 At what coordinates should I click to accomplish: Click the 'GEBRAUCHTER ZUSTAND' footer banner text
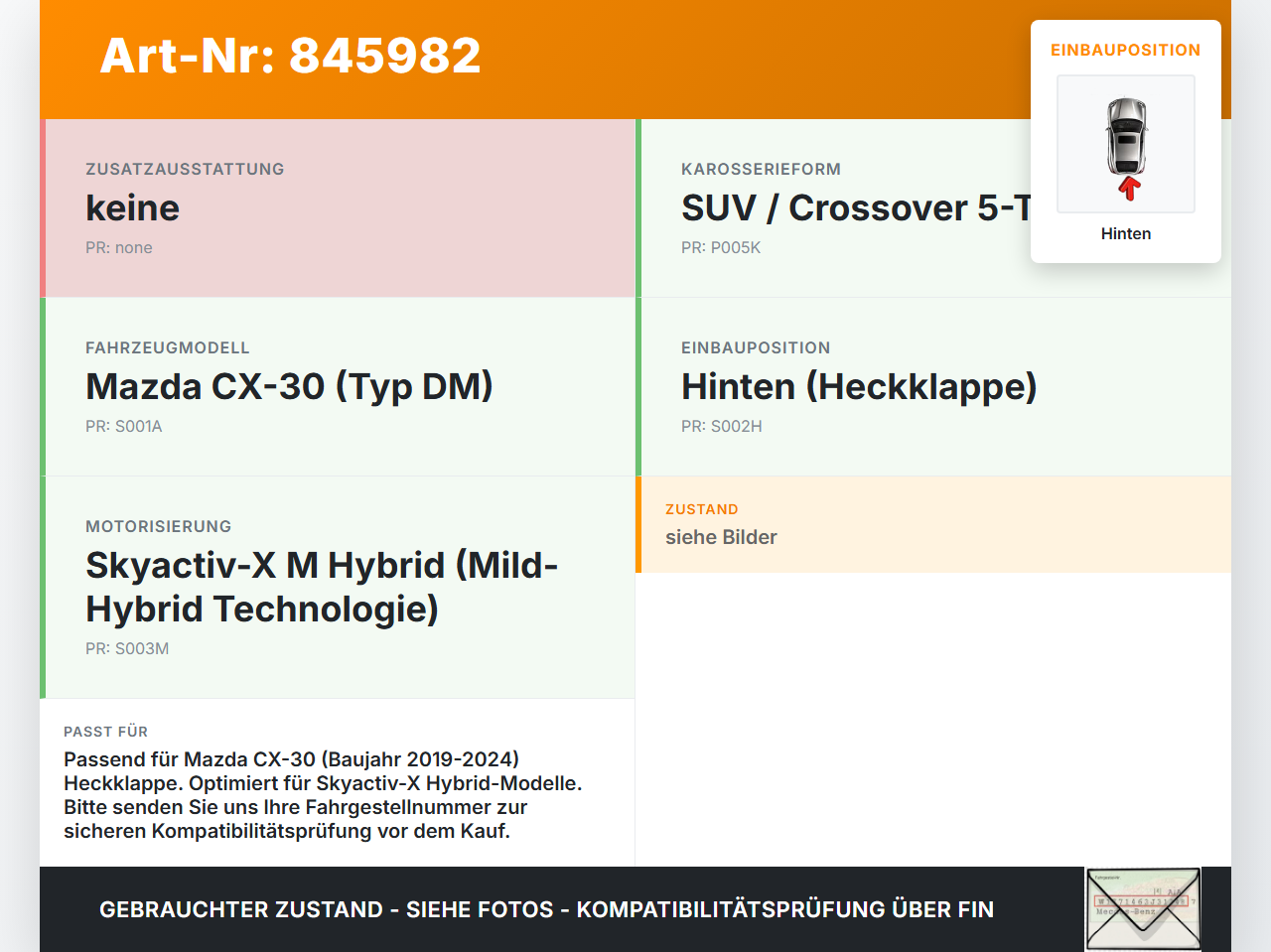(546, 909)
